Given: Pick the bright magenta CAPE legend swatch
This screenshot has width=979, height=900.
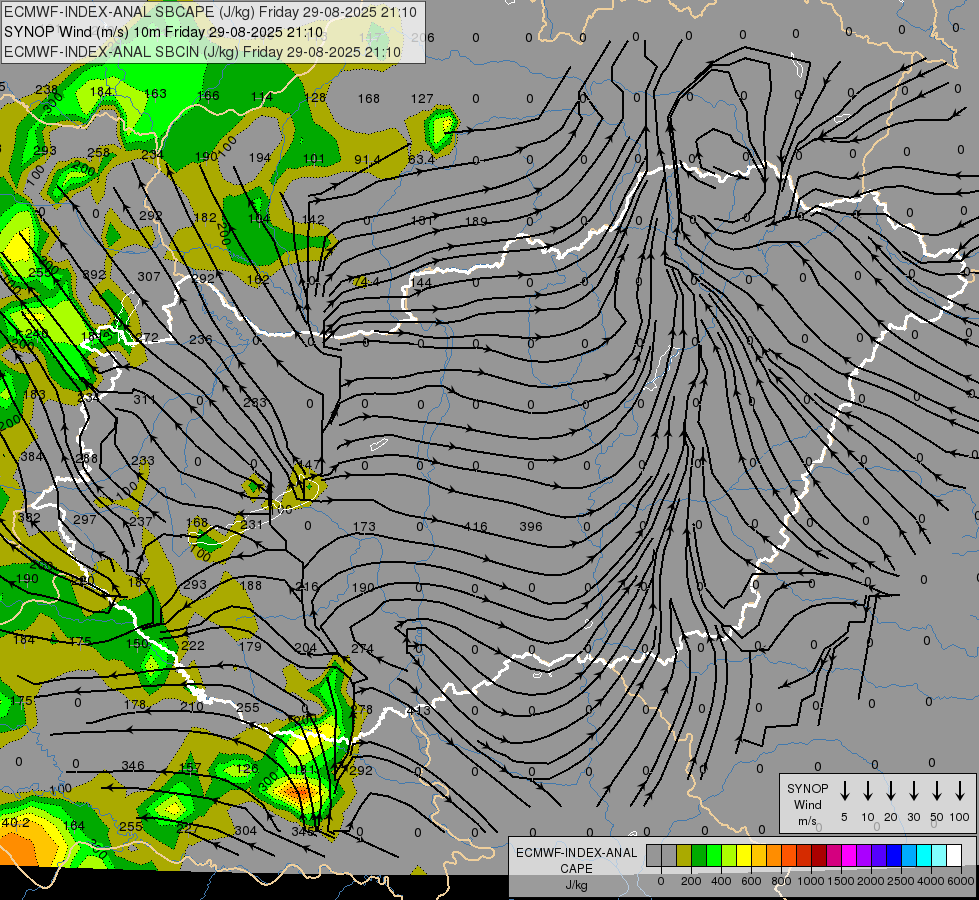Looking at the screenshot, I should 849,855.
